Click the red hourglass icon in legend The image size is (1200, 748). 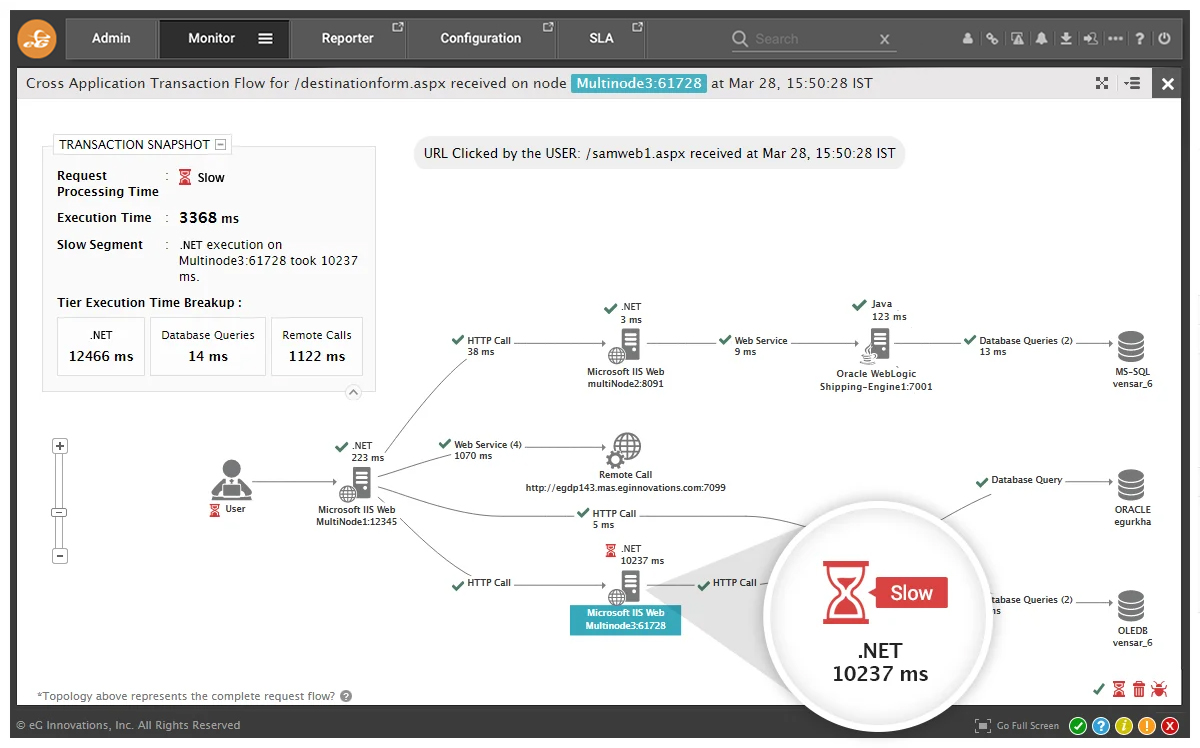click(x=1119, y=689)
